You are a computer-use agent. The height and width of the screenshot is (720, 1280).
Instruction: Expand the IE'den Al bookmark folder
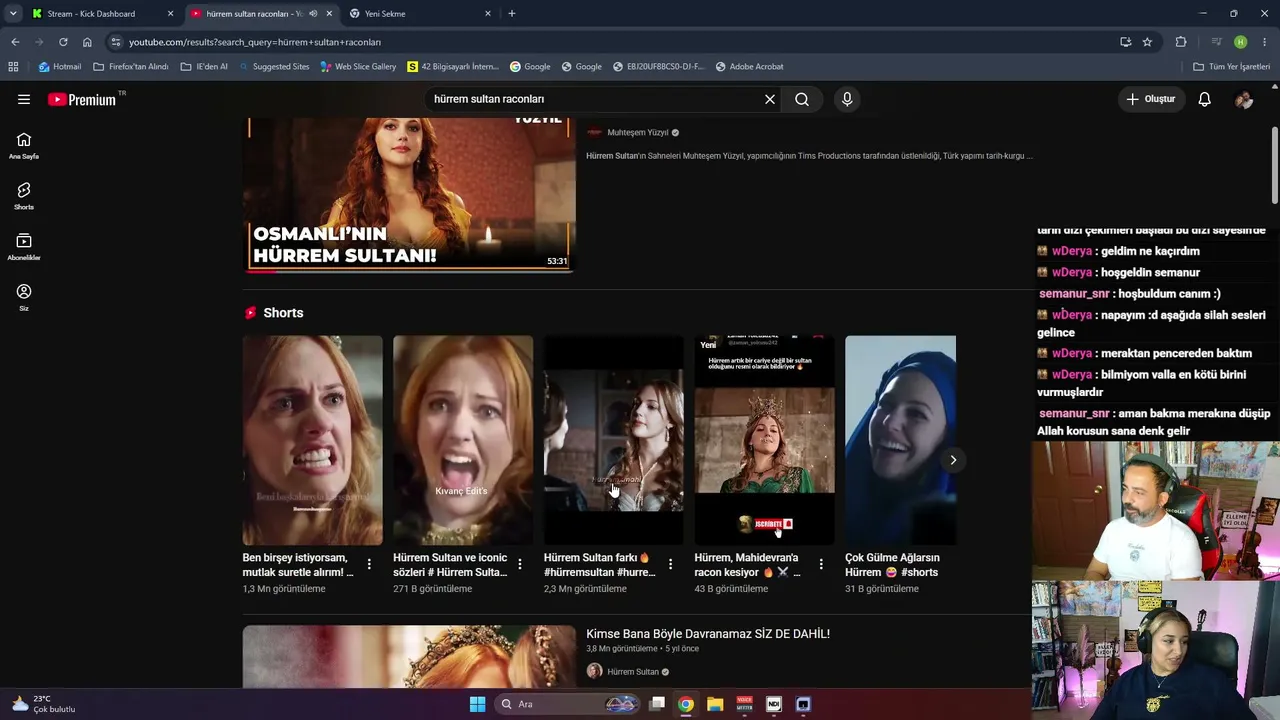tap(204, 67)
